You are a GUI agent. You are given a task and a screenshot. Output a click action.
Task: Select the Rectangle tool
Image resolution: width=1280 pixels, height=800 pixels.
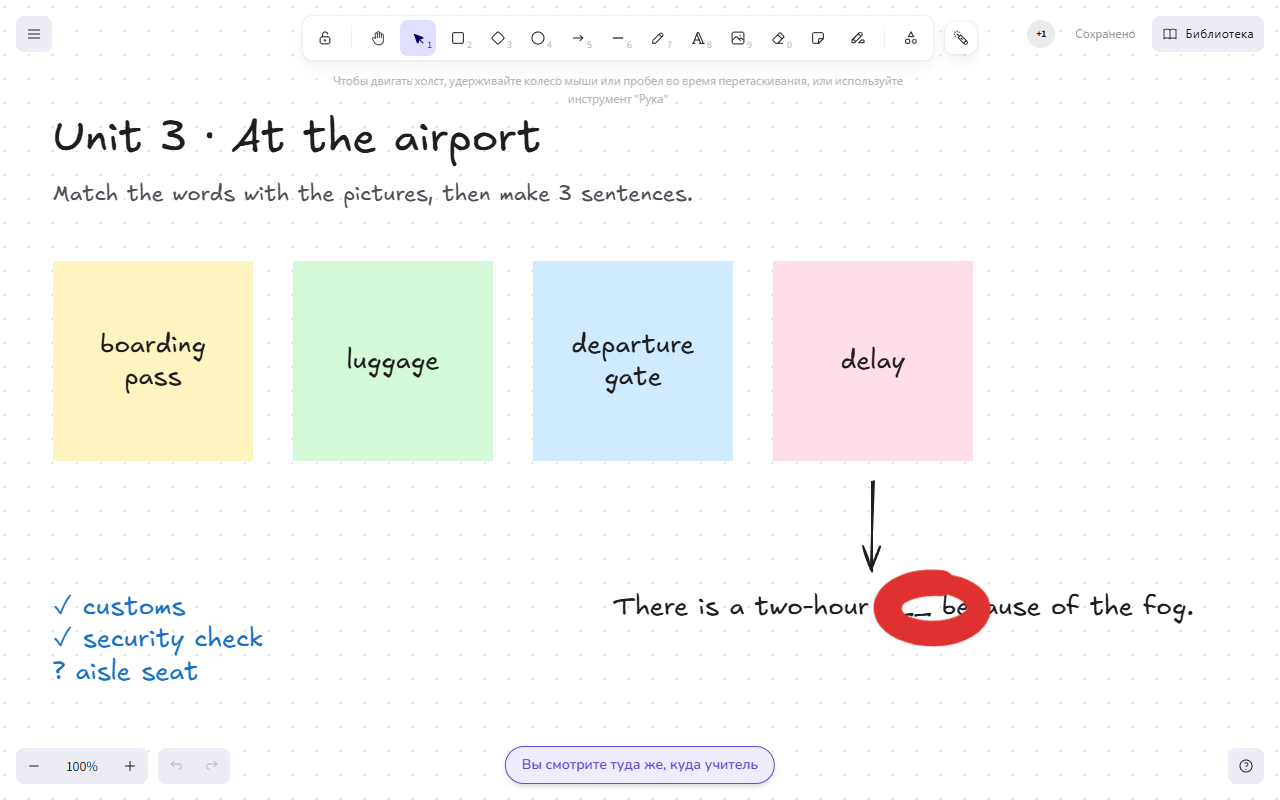click(x=458, y=38)
